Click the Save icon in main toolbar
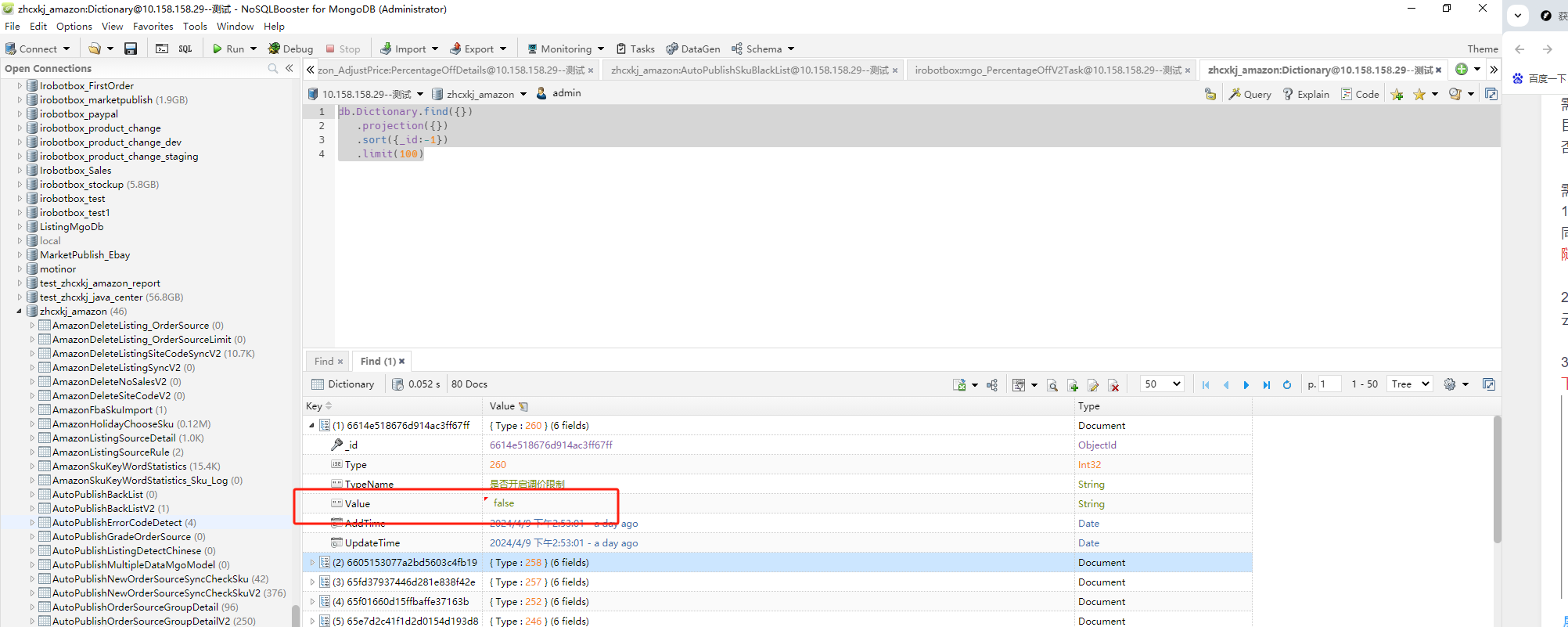1568x627 pixels. pos(131,49)
